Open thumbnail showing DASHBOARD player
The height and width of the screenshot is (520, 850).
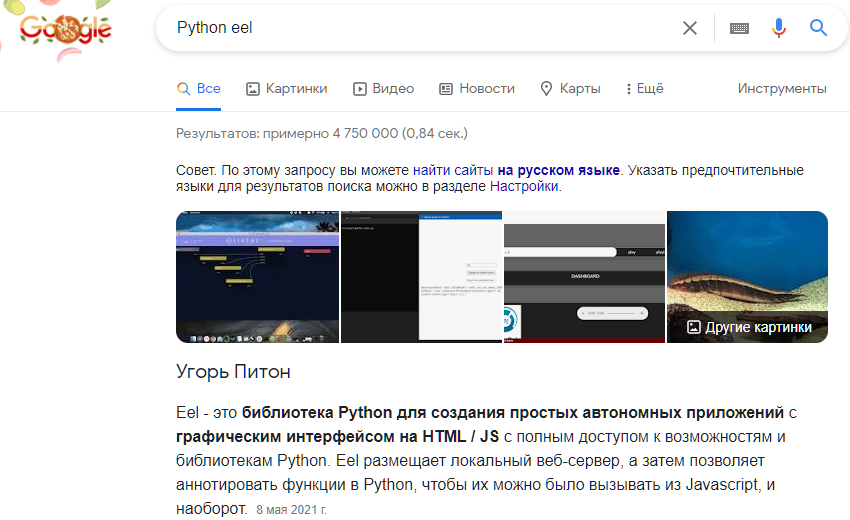[x=584, y=277]
